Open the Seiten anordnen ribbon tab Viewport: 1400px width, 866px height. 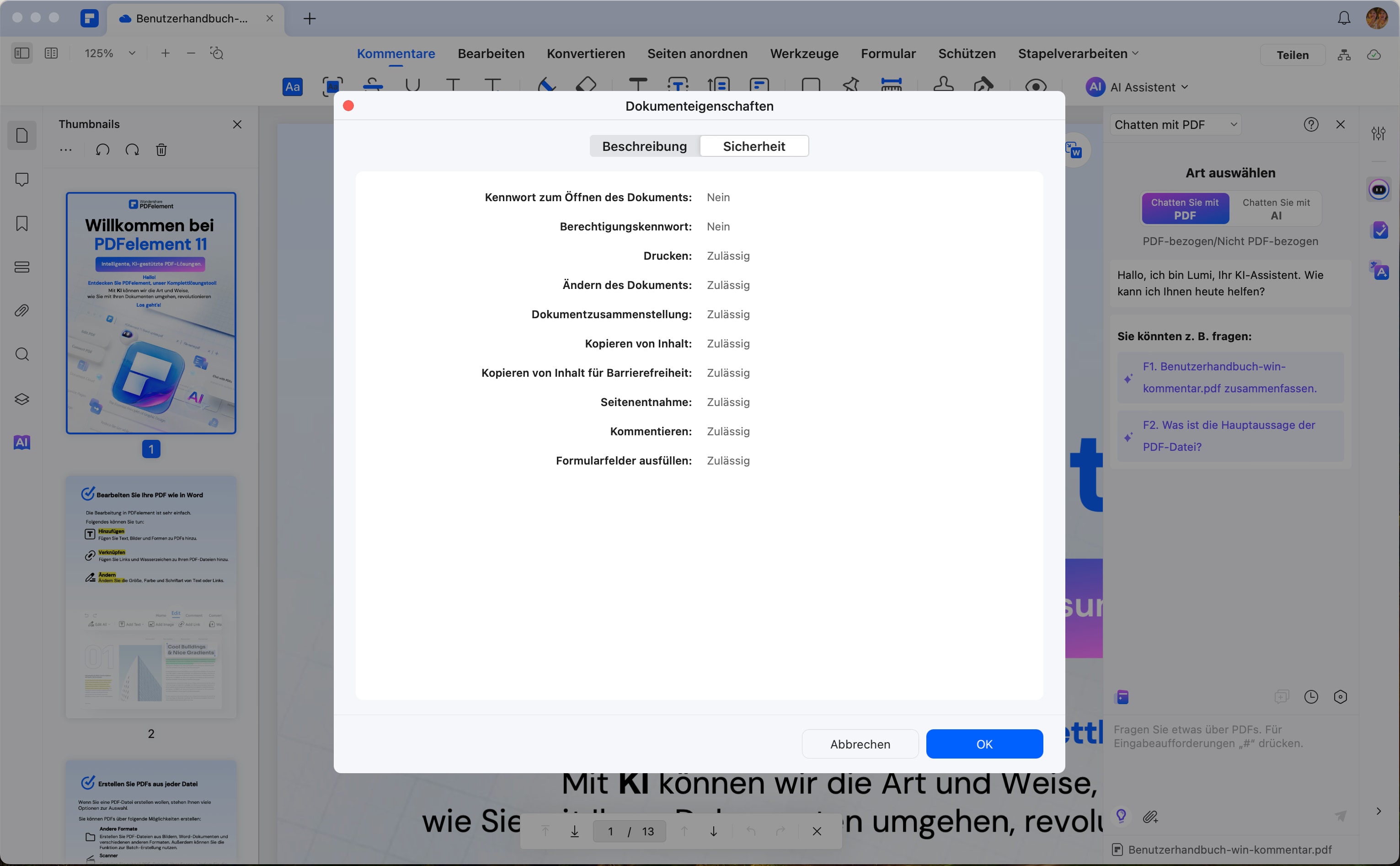pyautogui.click(x=697, y=54)
